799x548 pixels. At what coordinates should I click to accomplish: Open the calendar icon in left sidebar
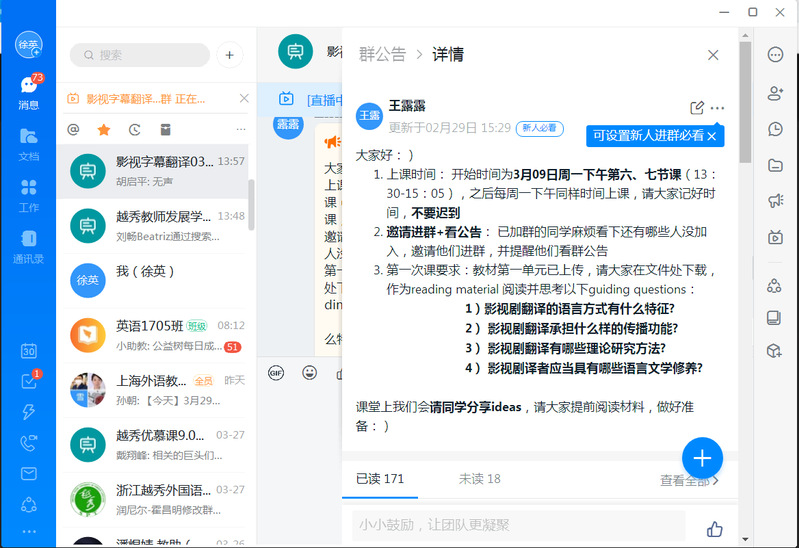[x=28, y=351]
